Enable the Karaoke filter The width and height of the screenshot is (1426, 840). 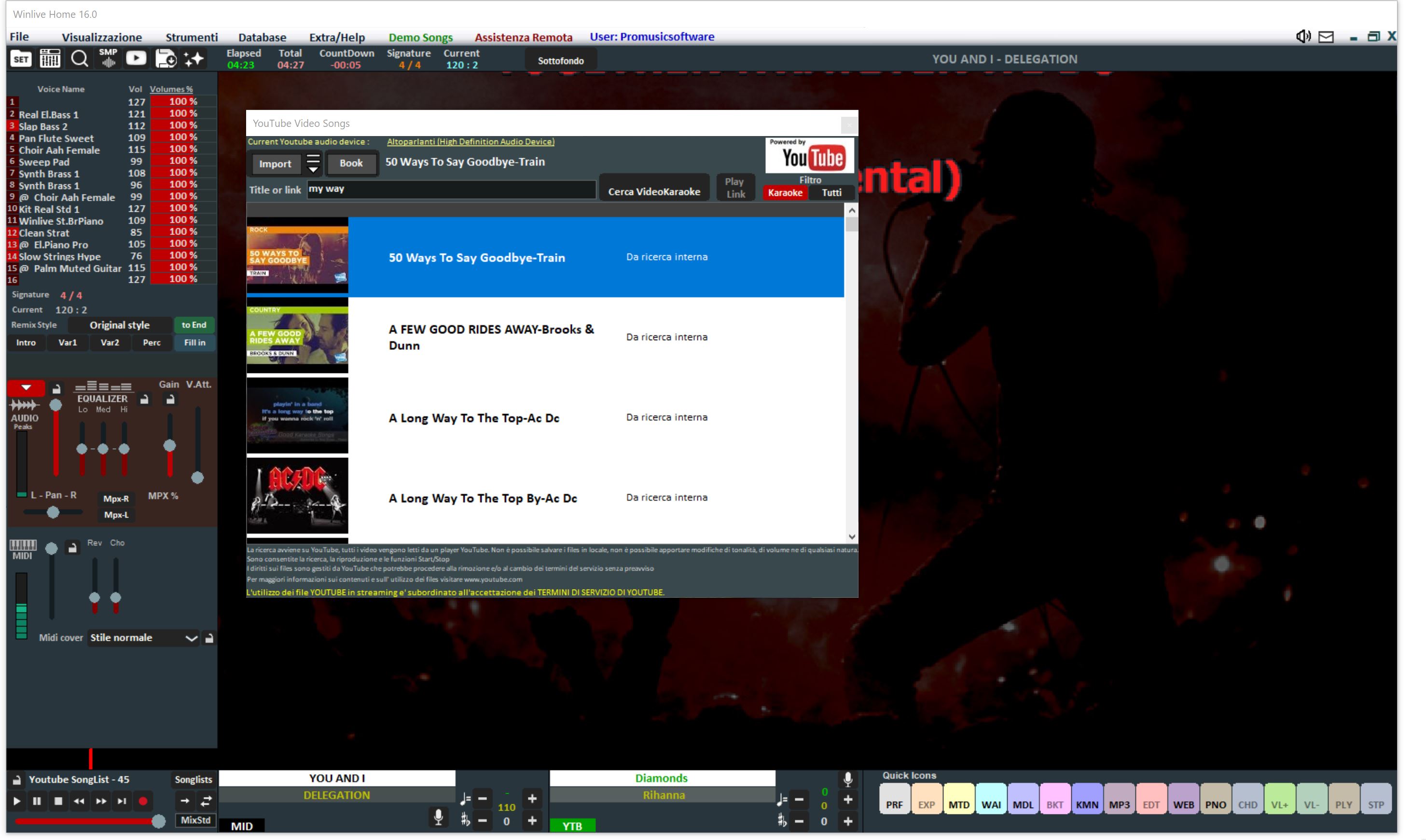click(785, 193)
